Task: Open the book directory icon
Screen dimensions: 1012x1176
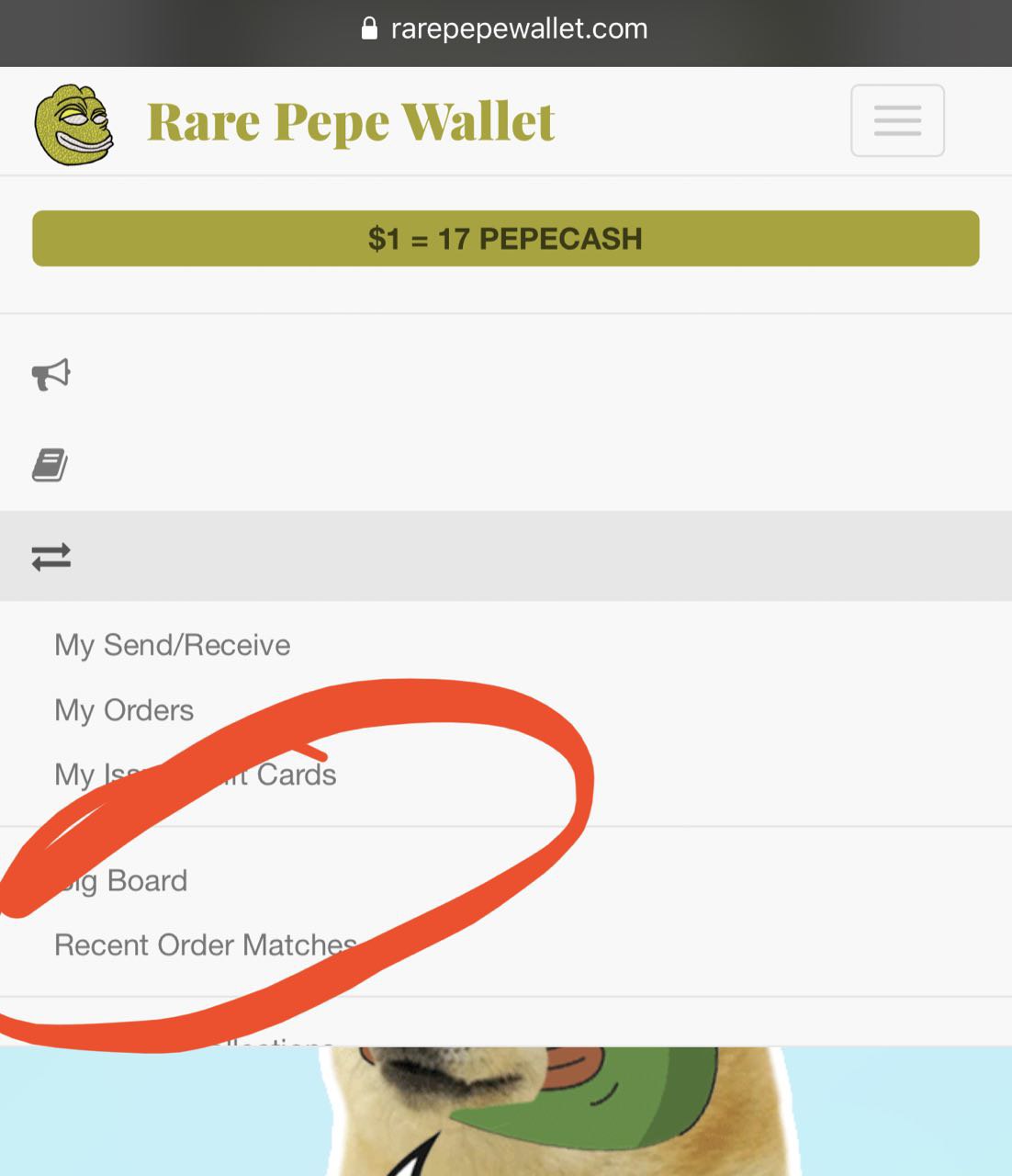Action: (51, 465)
